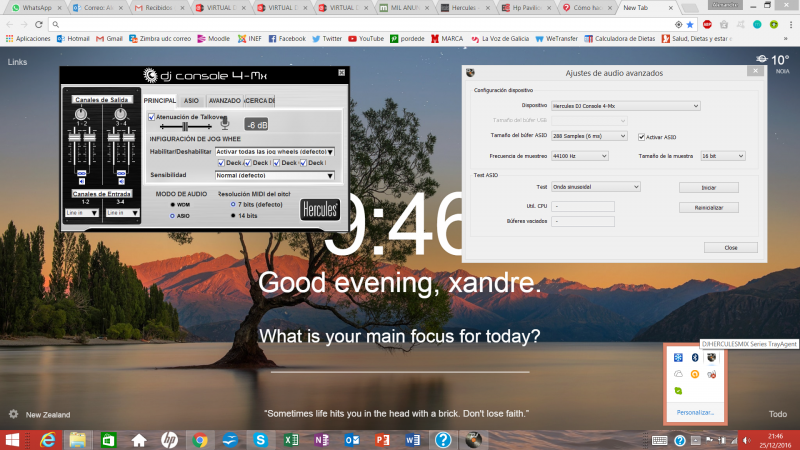
Task: Toggle the Atenuación de Talkover checkbox
Action: tap(152, 117)
